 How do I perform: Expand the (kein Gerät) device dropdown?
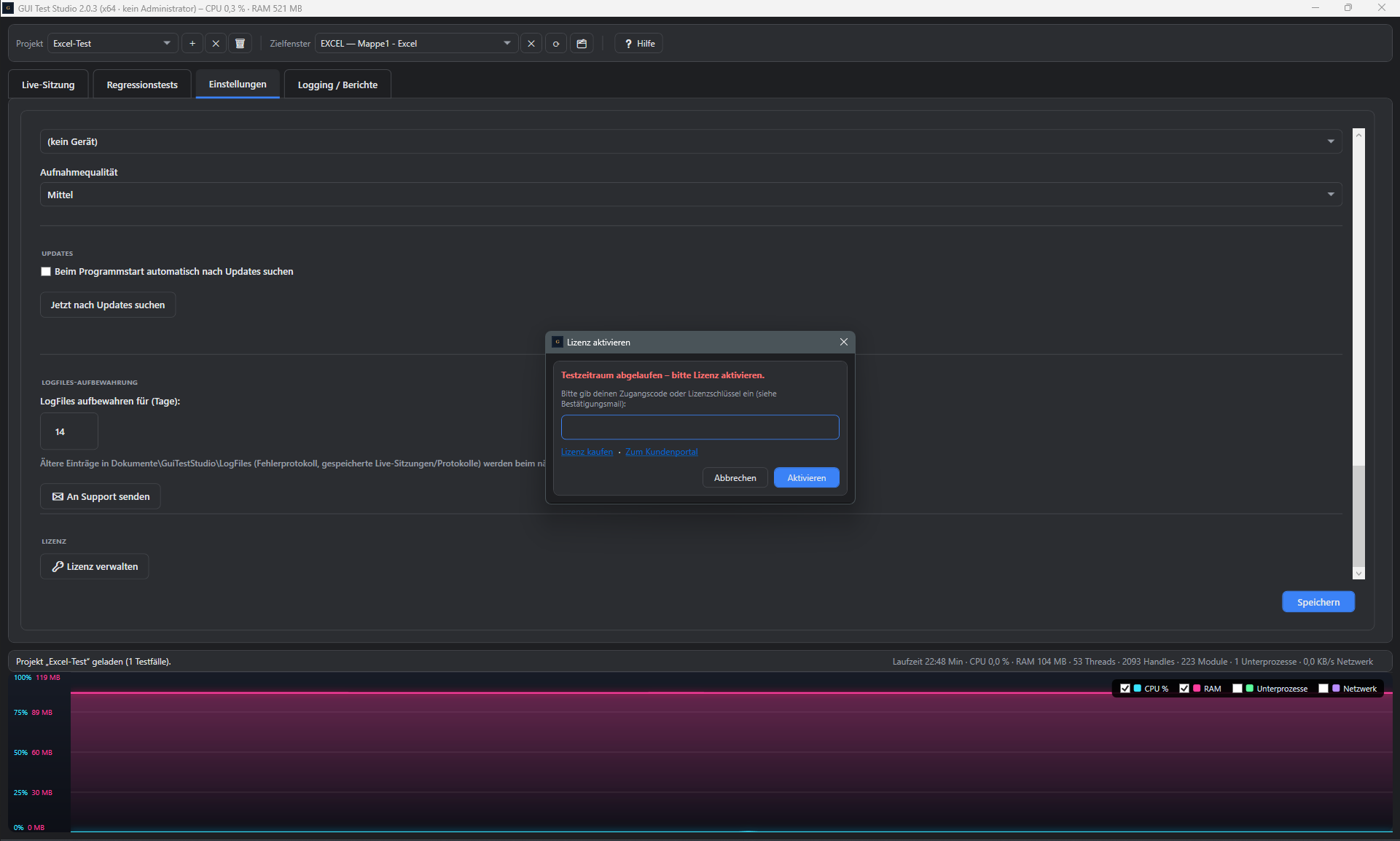pyautogui.click(x=691, y=141)
